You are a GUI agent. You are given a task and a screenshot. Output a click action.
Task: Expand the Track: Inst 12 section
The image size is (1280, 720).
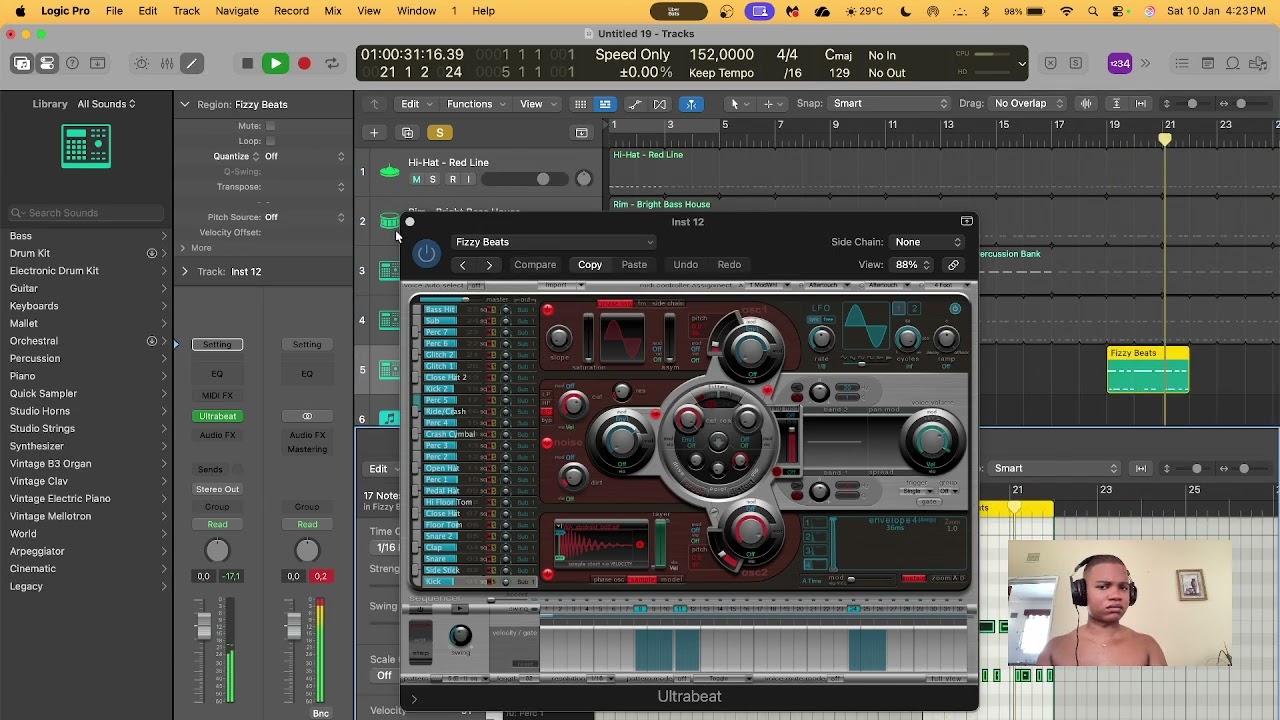tap(184, 271)
